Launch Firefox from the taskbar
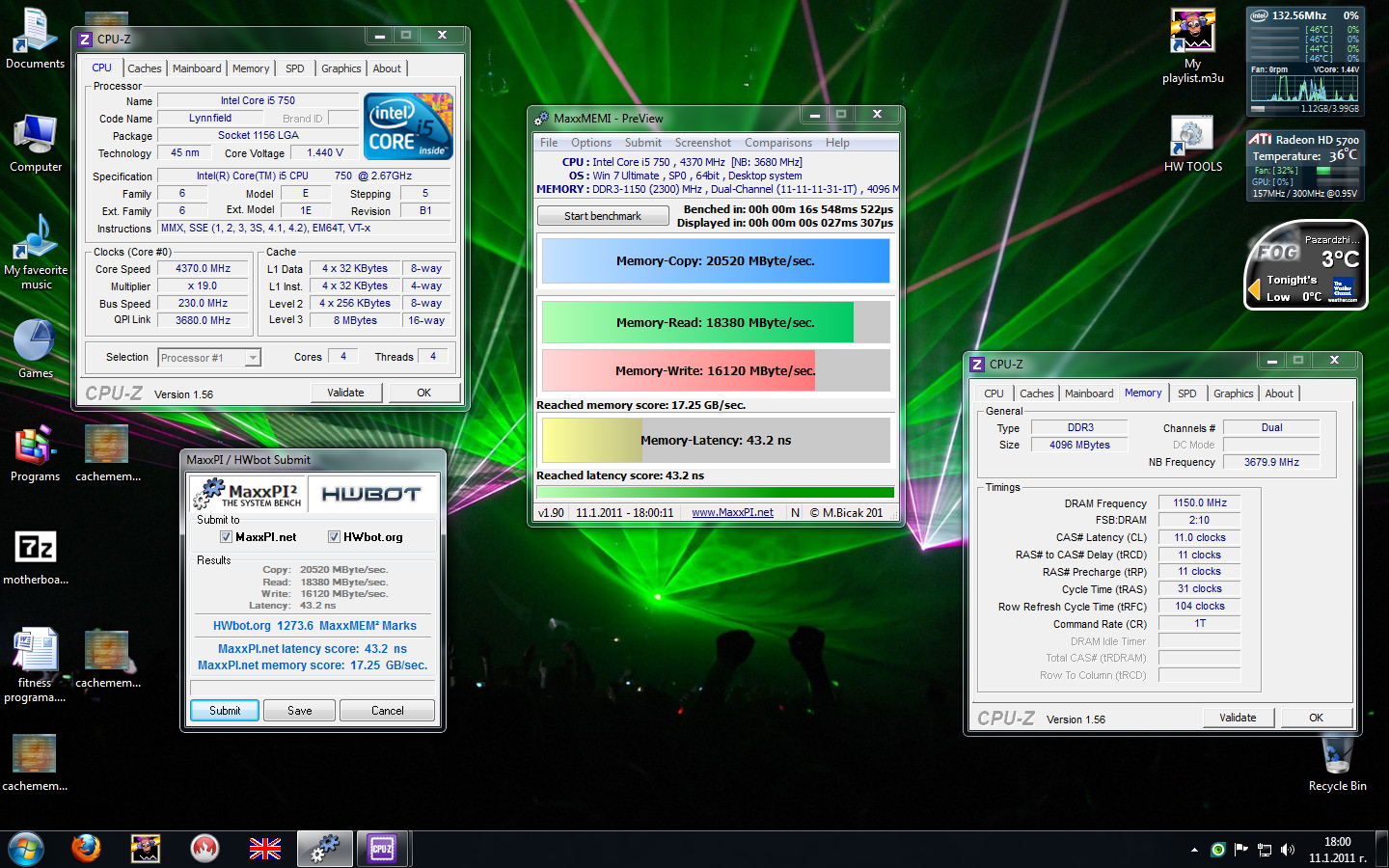Screen dimensions: 1389x868 click(x=86, y=849)
